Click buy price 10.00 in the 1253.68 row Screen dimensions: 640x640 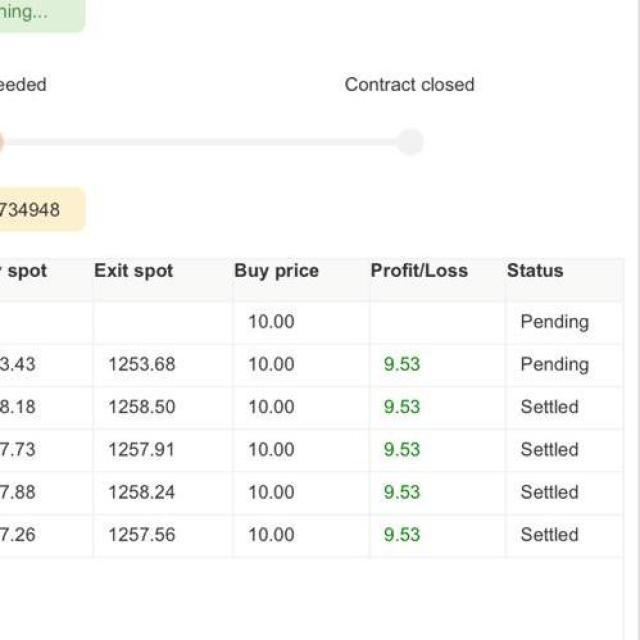(271, 364)
